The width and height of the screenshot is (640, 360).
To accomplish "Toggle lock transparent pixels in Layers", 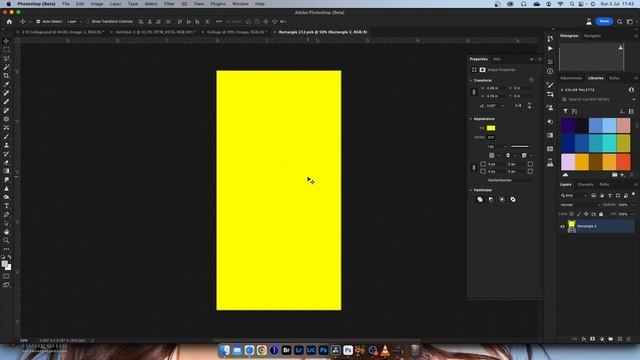I will pos(571,214).
